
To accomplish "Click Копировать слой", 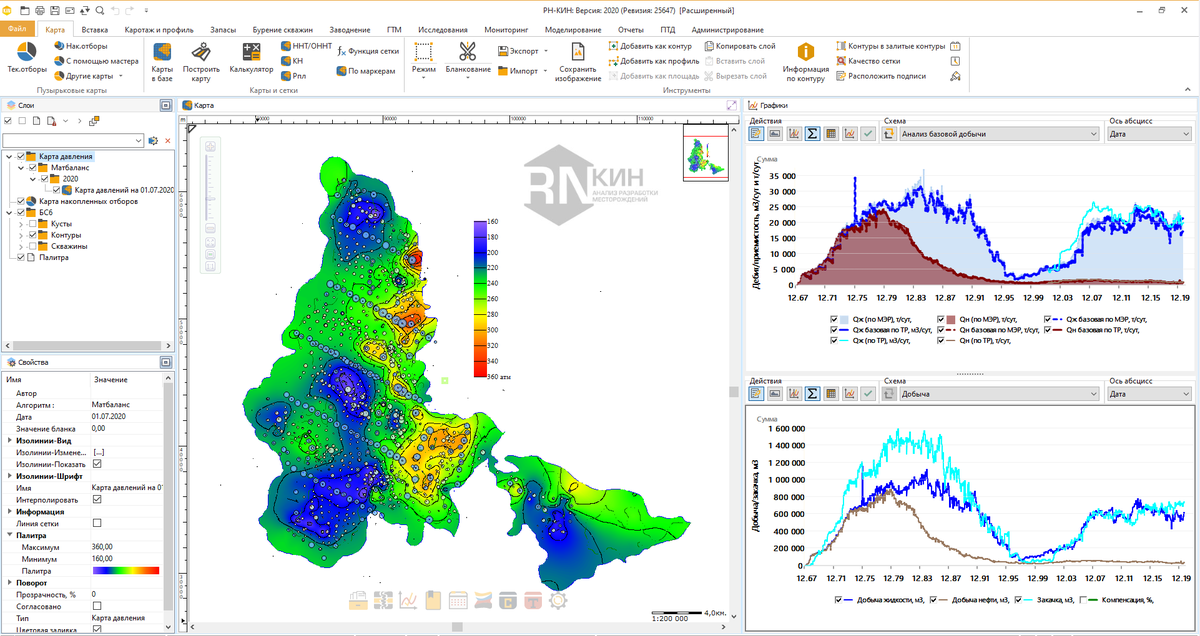I will [739, 46].
